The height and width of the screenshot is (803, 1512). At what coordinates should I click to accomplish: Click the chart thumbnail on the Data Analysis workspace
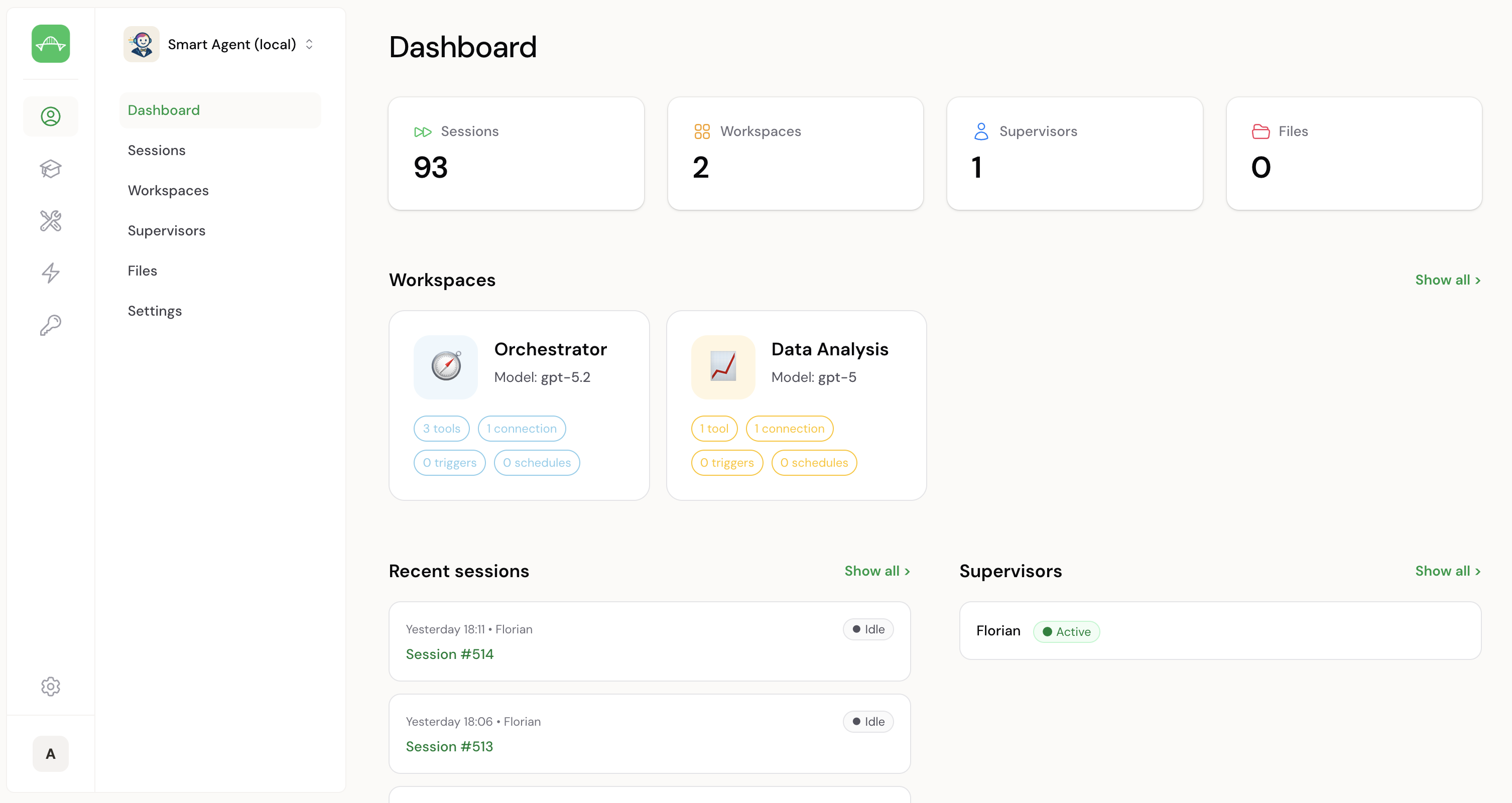coord(722,367)
